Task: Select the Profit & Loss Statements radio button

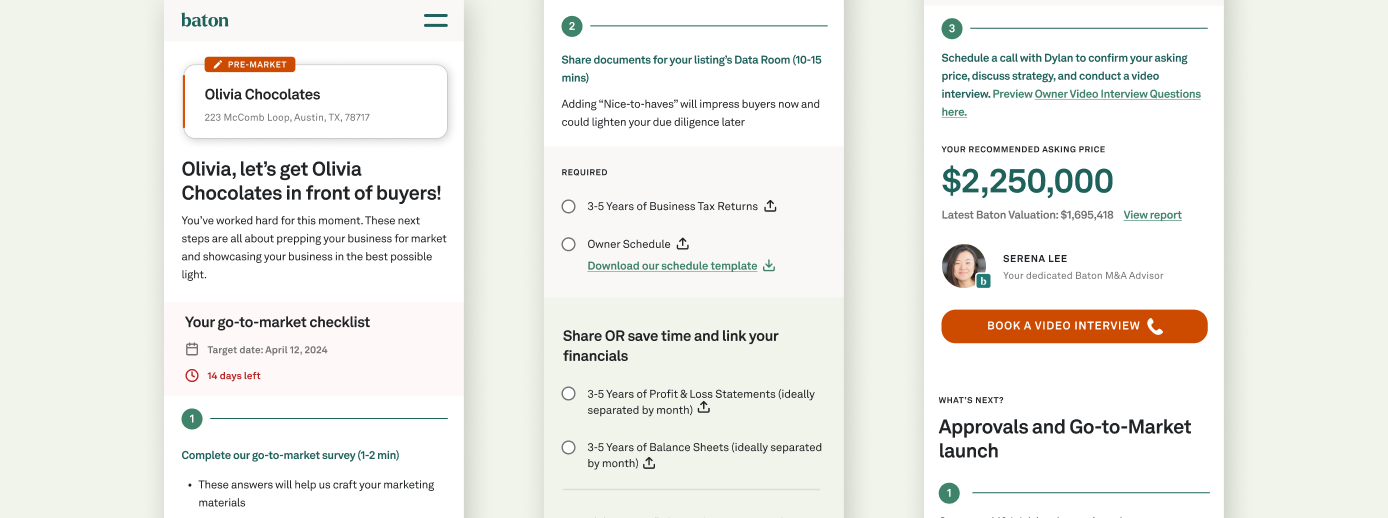Action: (568, 394)
